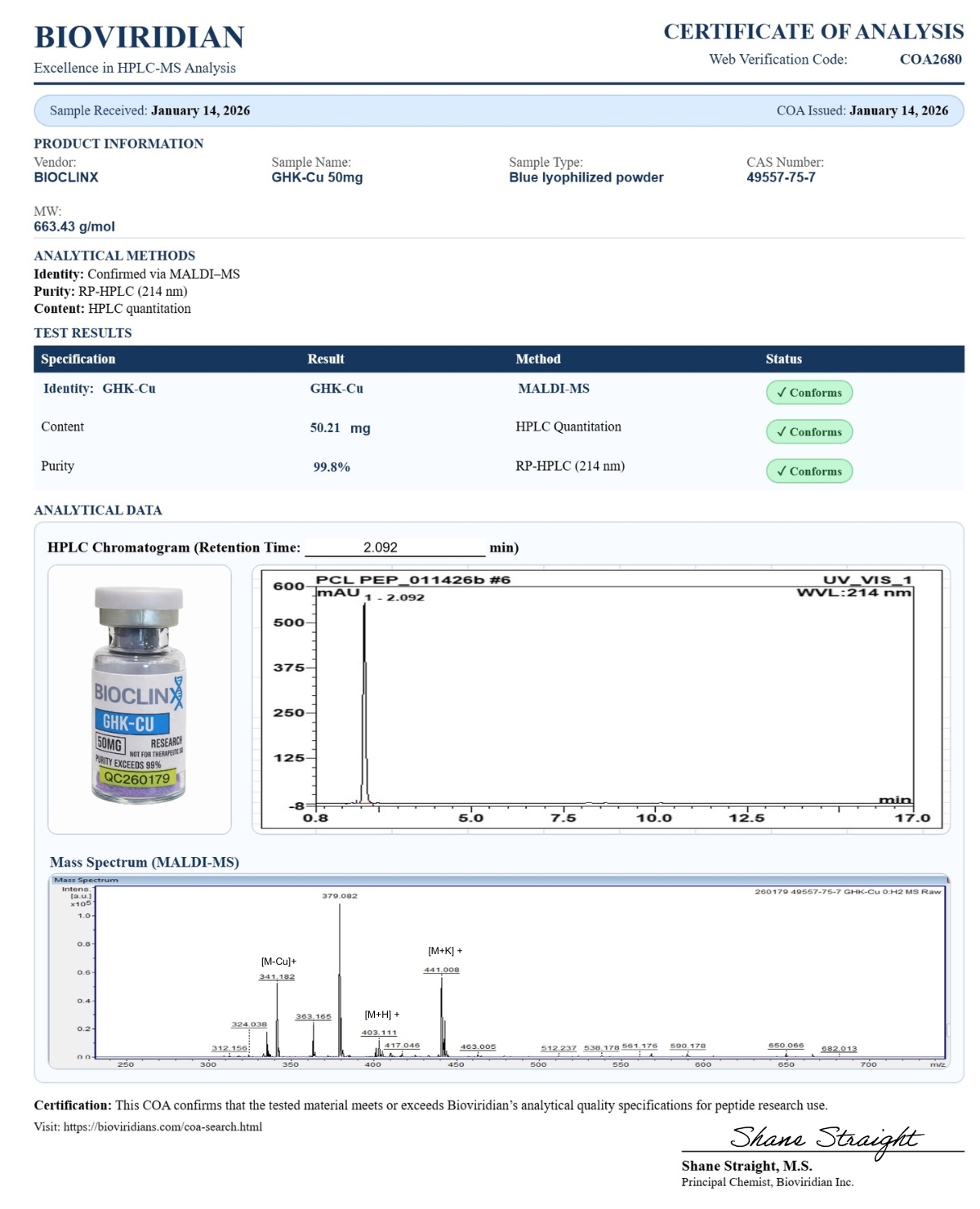Click the Conforms badge for Purity row
The width and height of the screenshot is (980, 1209).
pos(808,471)
